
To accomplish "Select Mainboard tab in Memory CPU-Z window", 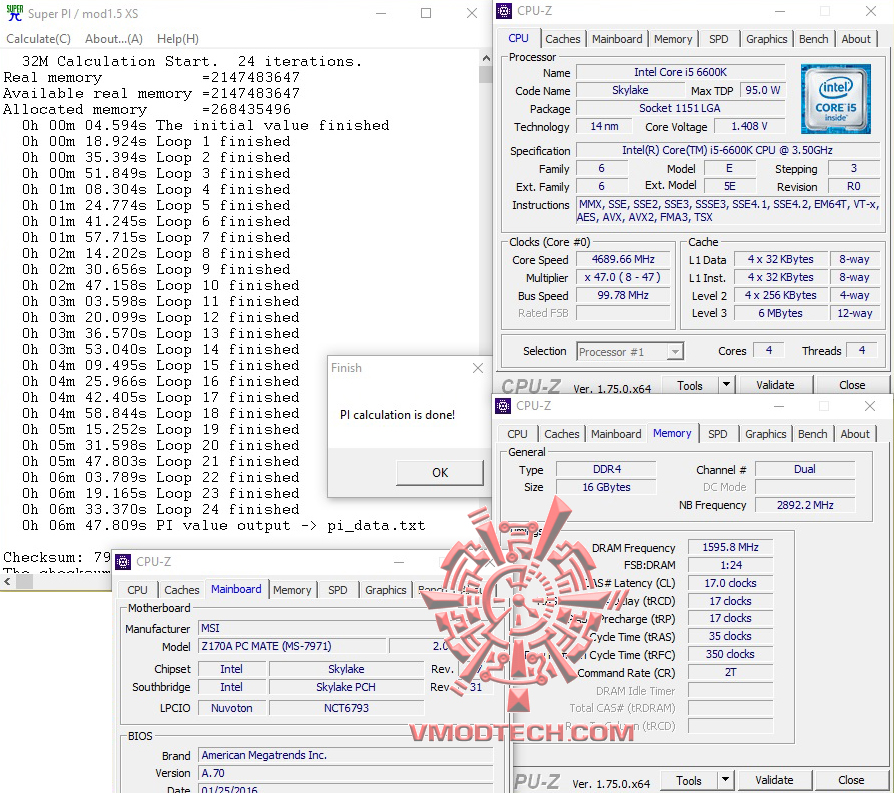I will pos(616,434).
